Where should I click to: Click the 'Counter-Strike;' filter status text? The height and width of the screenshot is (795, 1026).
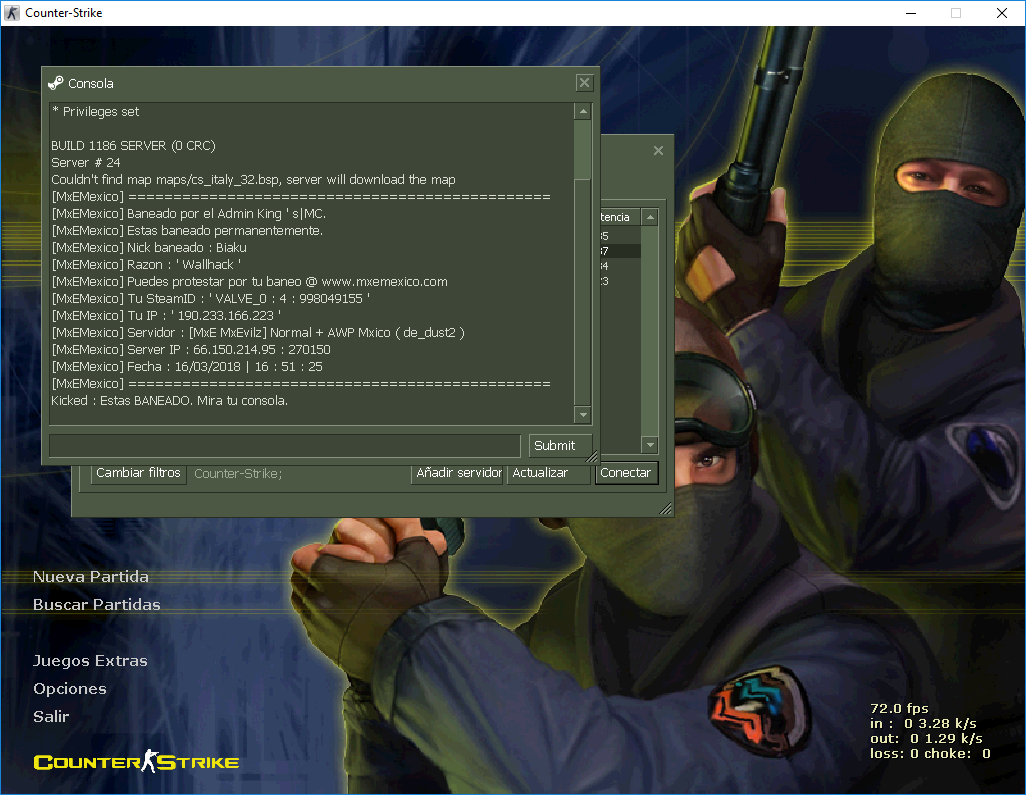coord(238,474)
